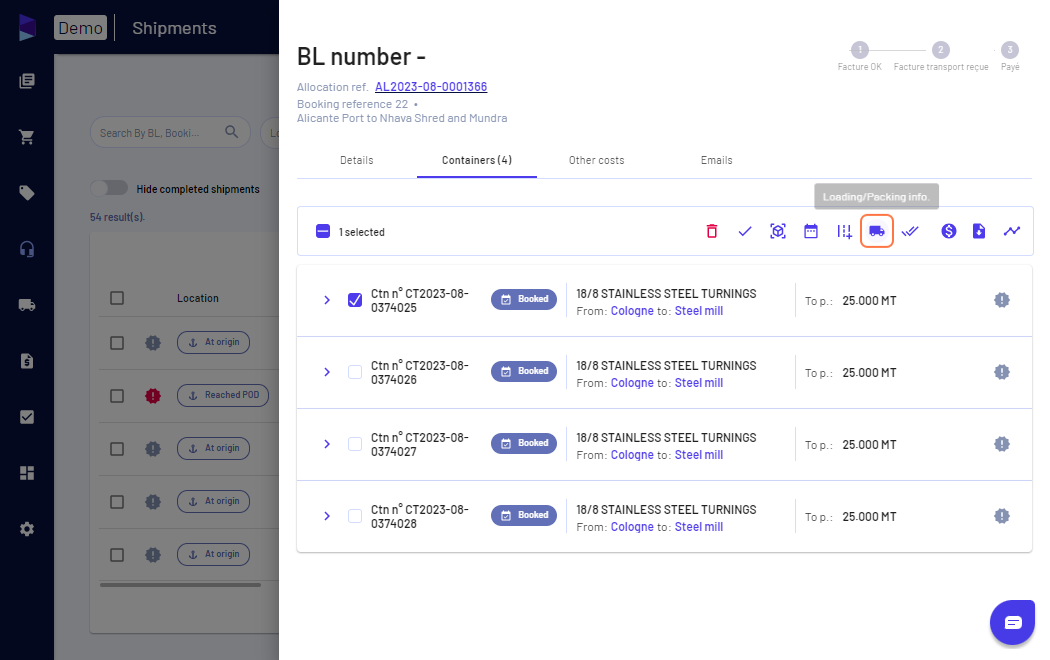Click step 2 Facture transport reçue marker
The height and width of the screenshot is (660, 1050).
940,50
